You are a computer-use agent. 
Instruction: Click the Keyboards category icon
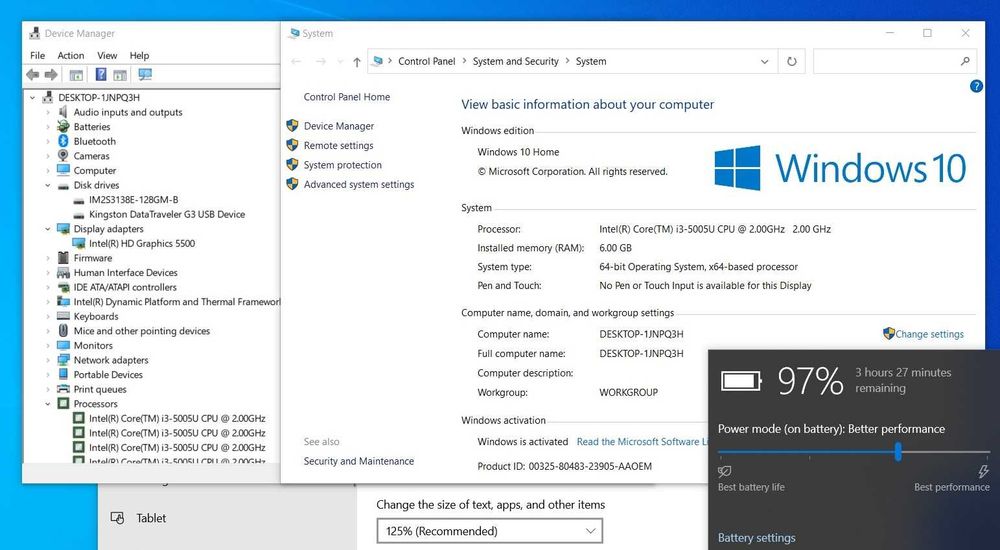[63, 316]
